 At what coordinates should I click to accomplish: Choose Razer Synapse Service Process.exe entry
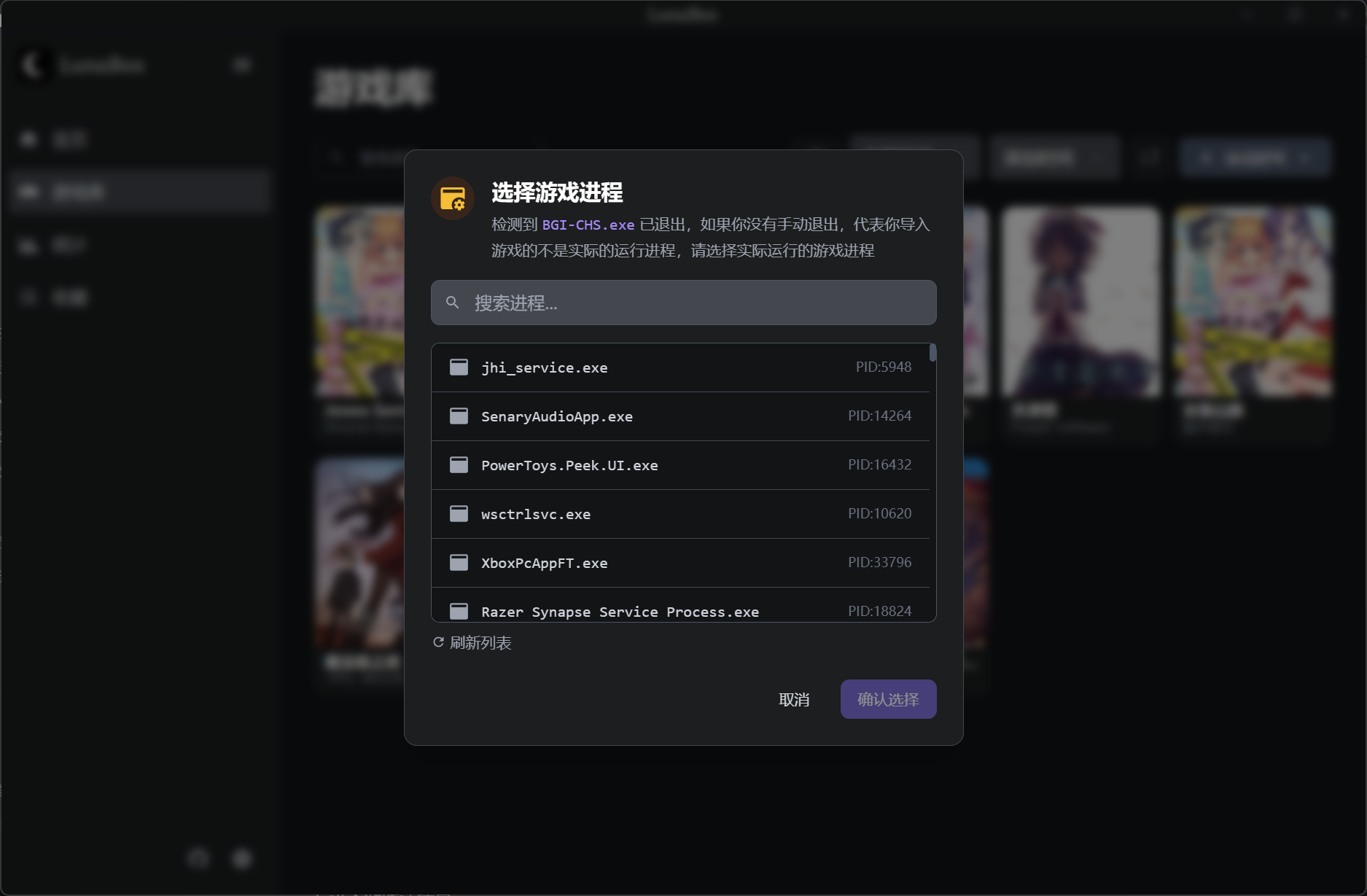[x=680, y=605]
